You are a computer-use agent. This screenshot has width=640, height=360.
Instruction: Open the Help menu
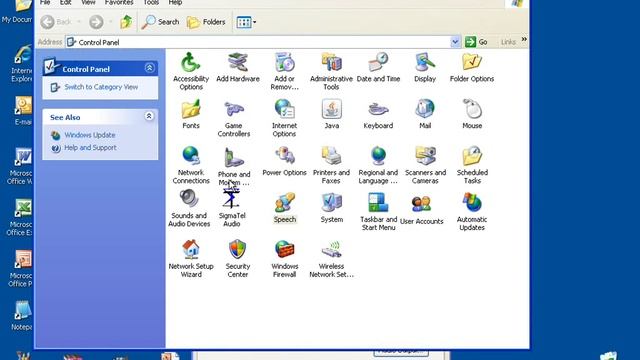[175, 3]
